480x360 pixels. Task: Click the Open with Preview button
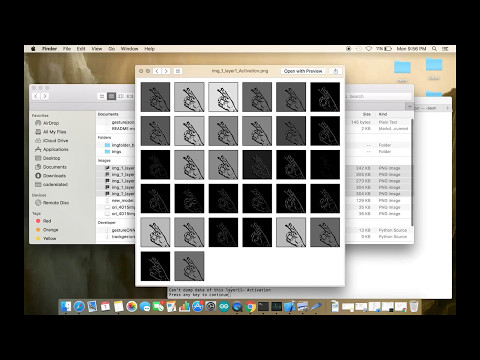pyautogui.click(x=303, y=71)
